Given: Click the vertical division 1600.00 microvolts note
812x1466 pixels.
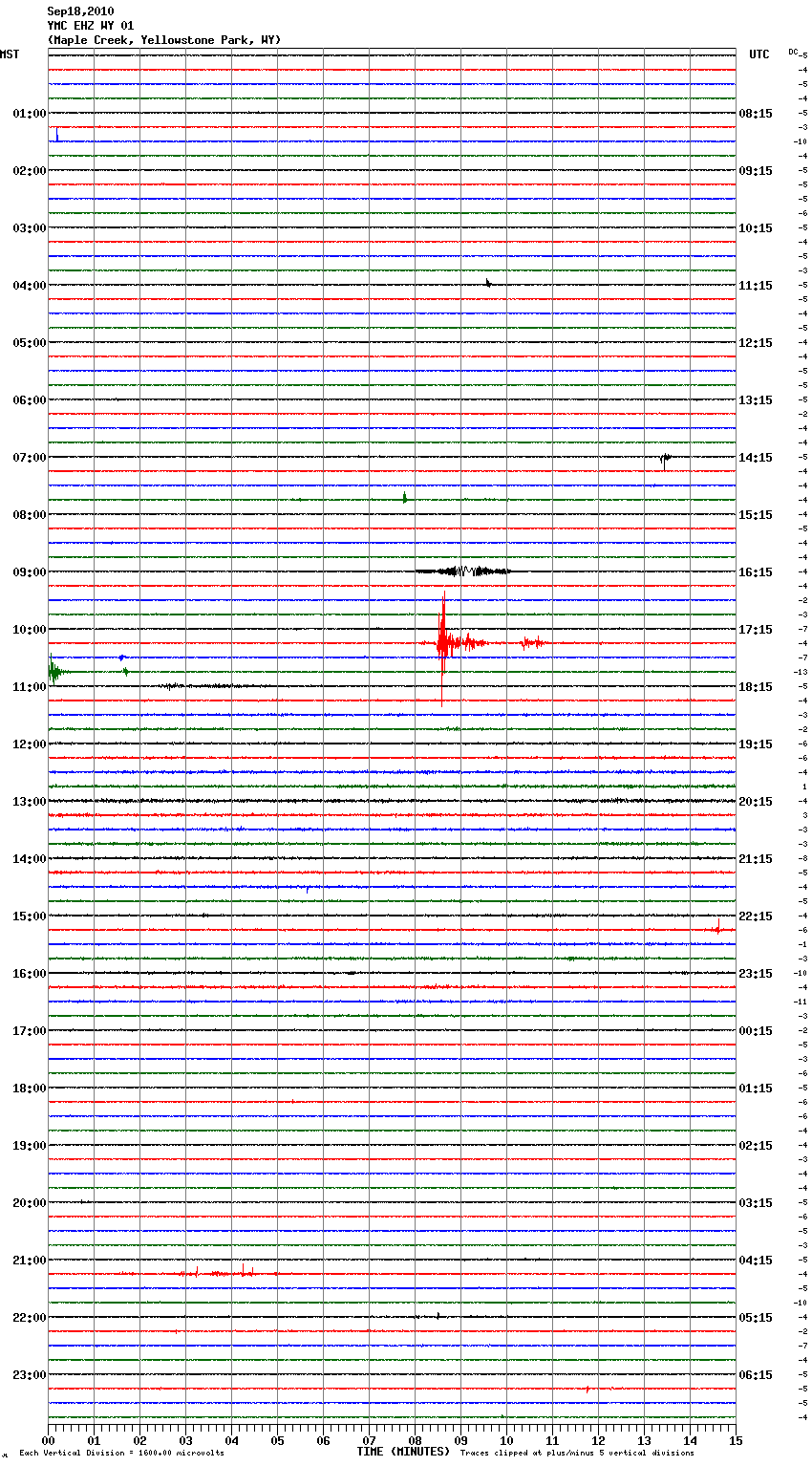Looking at the screenshot, I should (121, 1453).
